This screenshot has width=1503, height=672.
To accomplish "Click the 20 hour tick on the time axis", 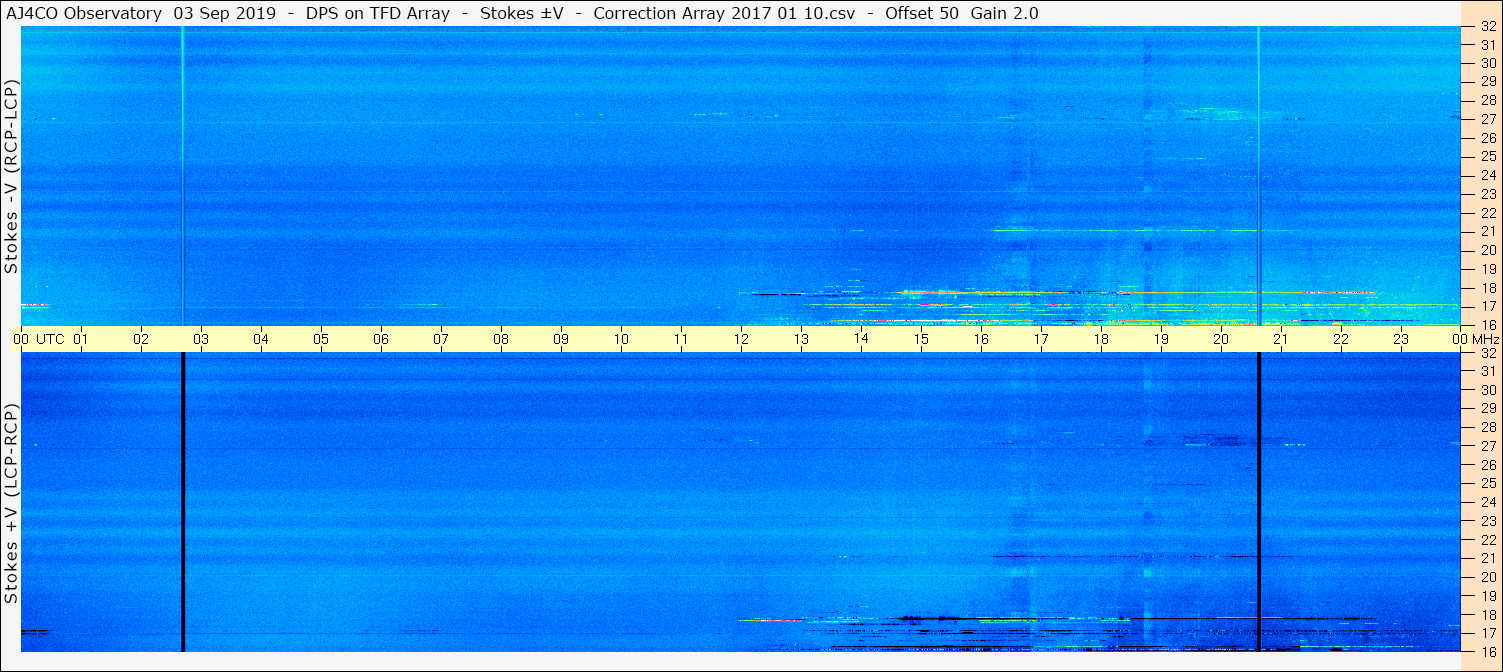I will pos(1221,339).
